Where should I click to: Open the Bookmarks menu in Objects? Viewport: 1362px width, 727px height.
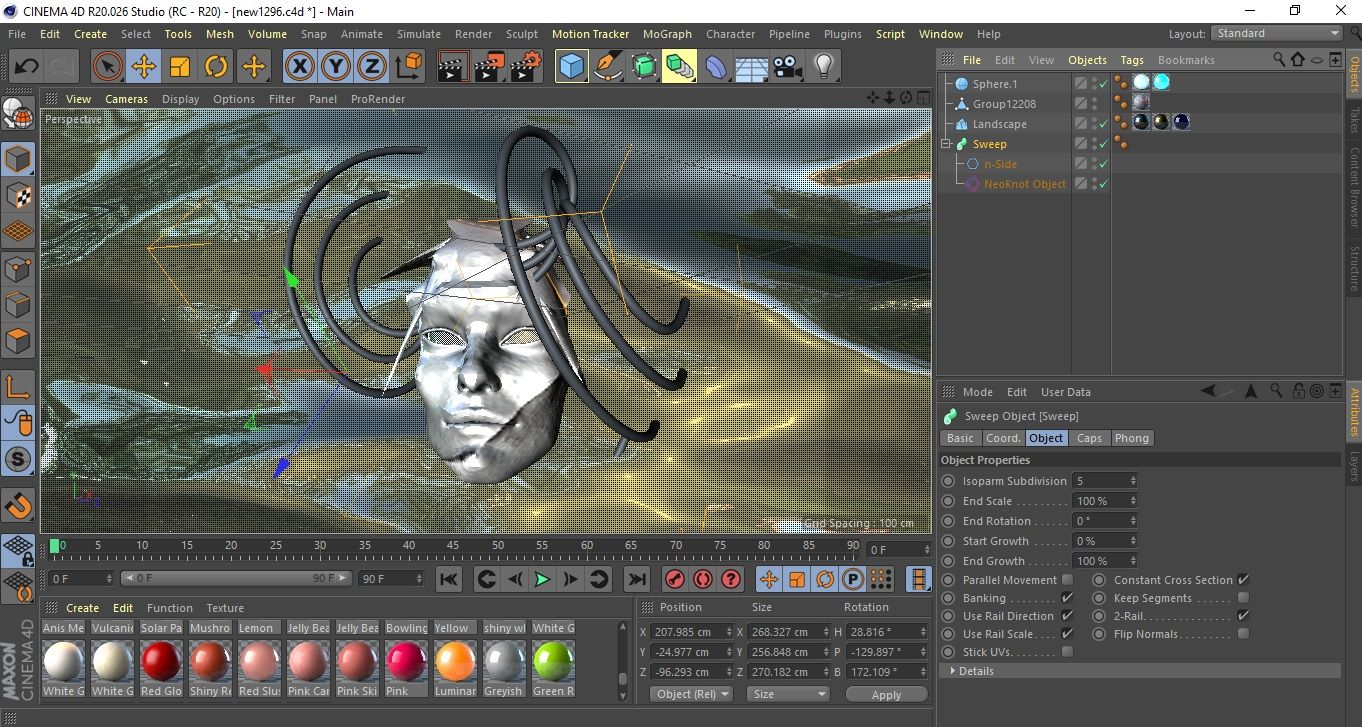(x=1186, y=60)
